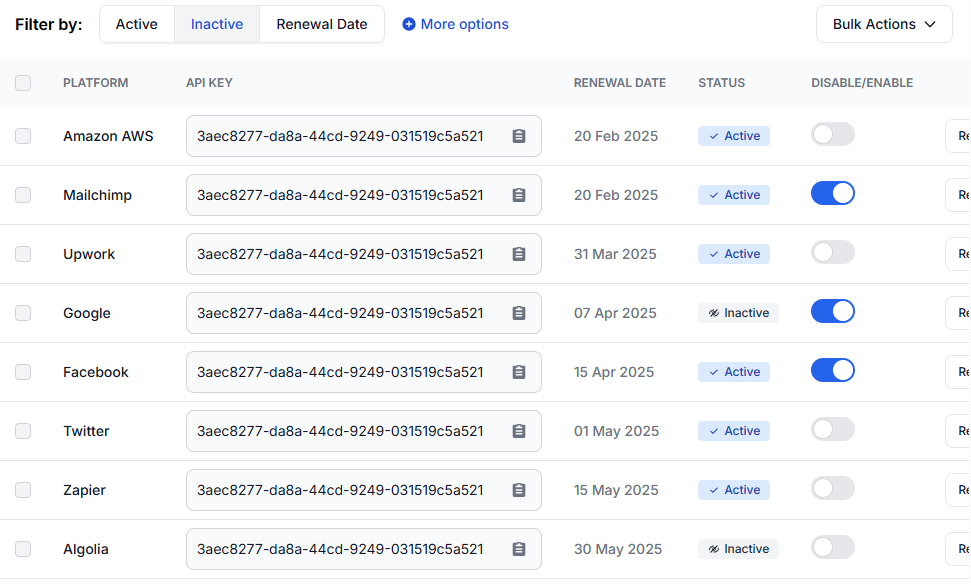Open the Bulk Actions dropdown
Image resolution: width=971 pixels, height=584 pixels.
(x=884, y=24)
